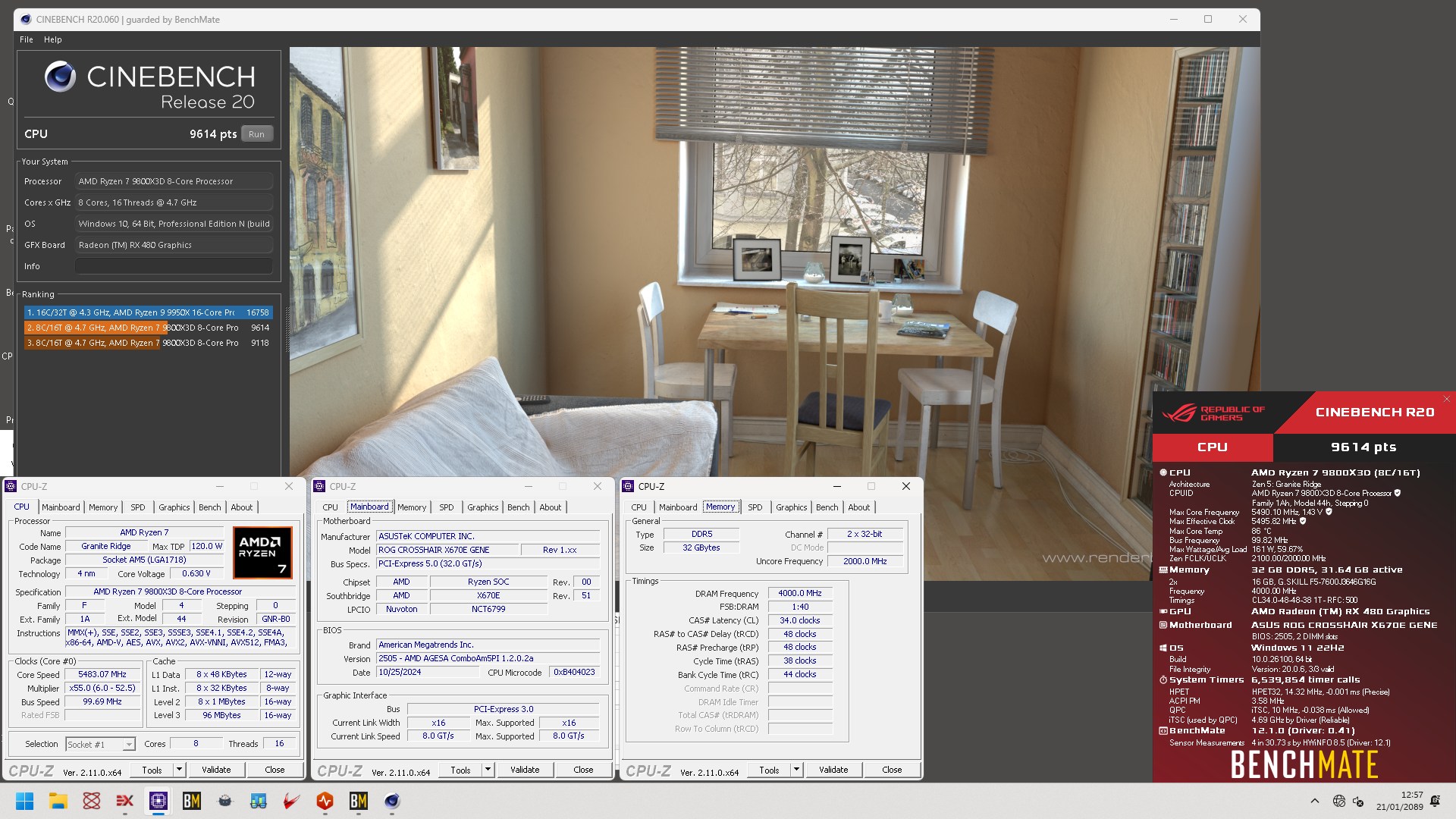Viewport: 1456px width, 819px height.
Task: Click the 9614 pts score in BenchMate panel
Action: coord(1363,447)
